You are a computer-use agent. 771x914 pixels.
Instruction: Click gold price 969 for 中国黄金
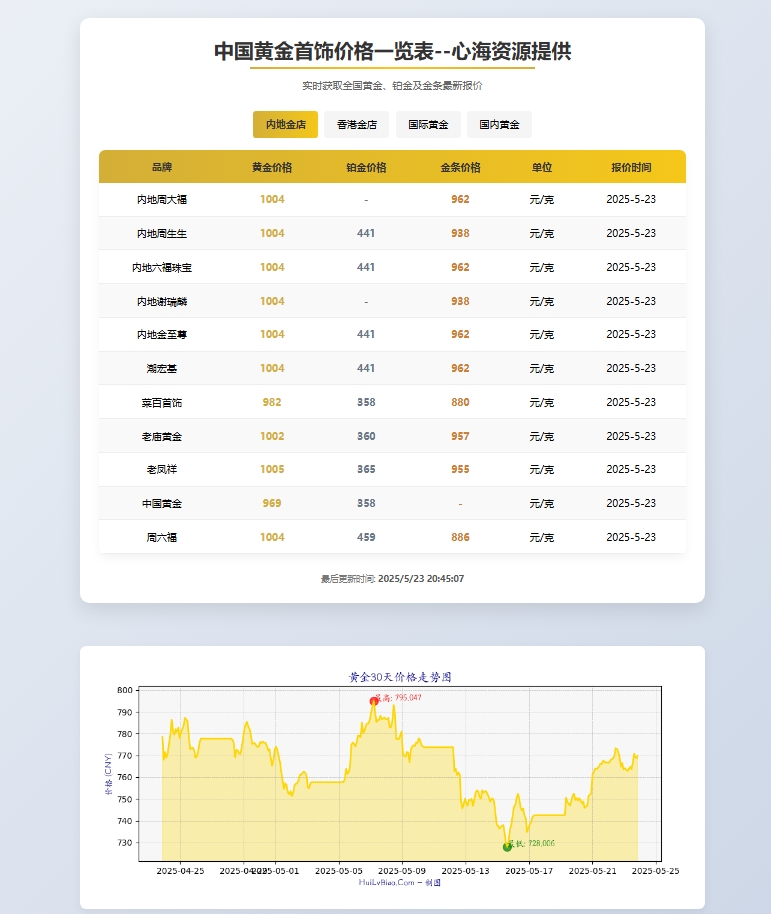pyautogui.click(x=272, y=503)
